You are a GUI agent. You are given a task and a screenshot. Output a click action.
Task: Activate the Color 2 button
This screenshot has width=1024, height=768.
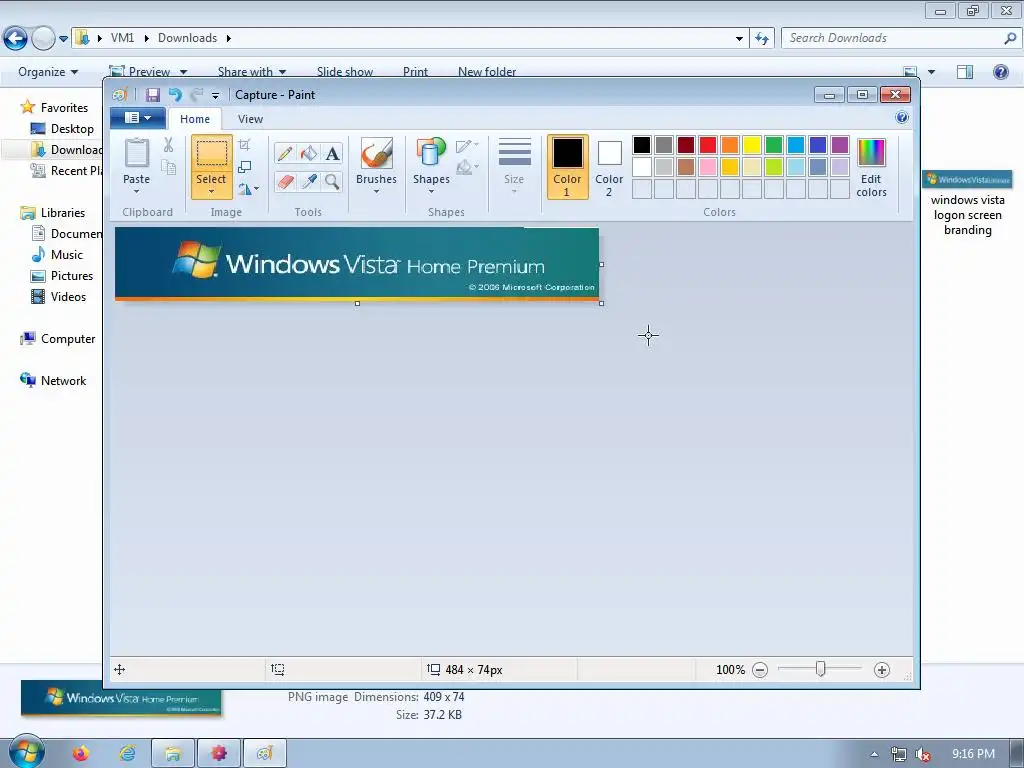[609, 167]
